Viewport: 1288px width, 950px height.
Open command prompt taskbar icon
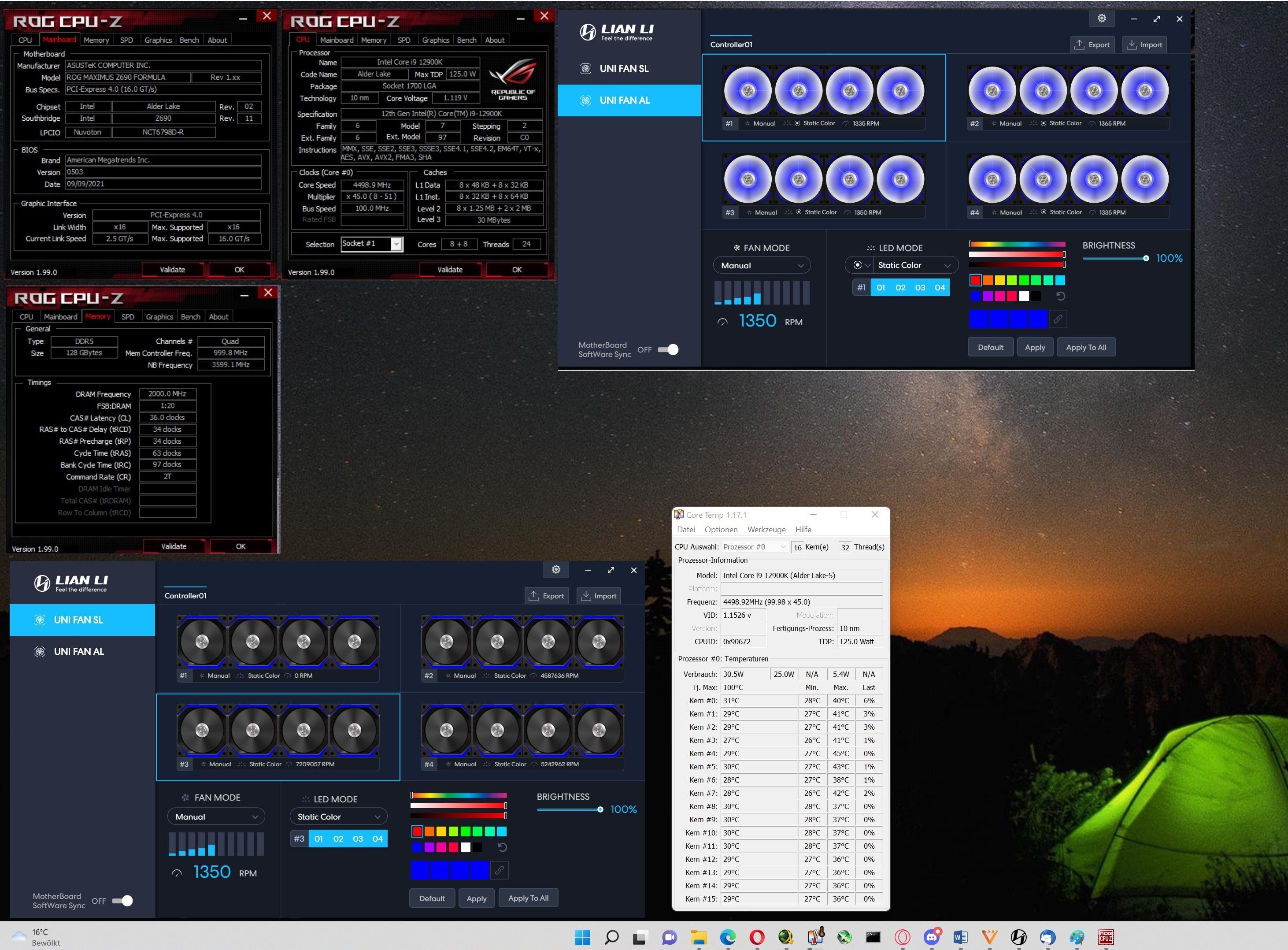coord(873,937)
